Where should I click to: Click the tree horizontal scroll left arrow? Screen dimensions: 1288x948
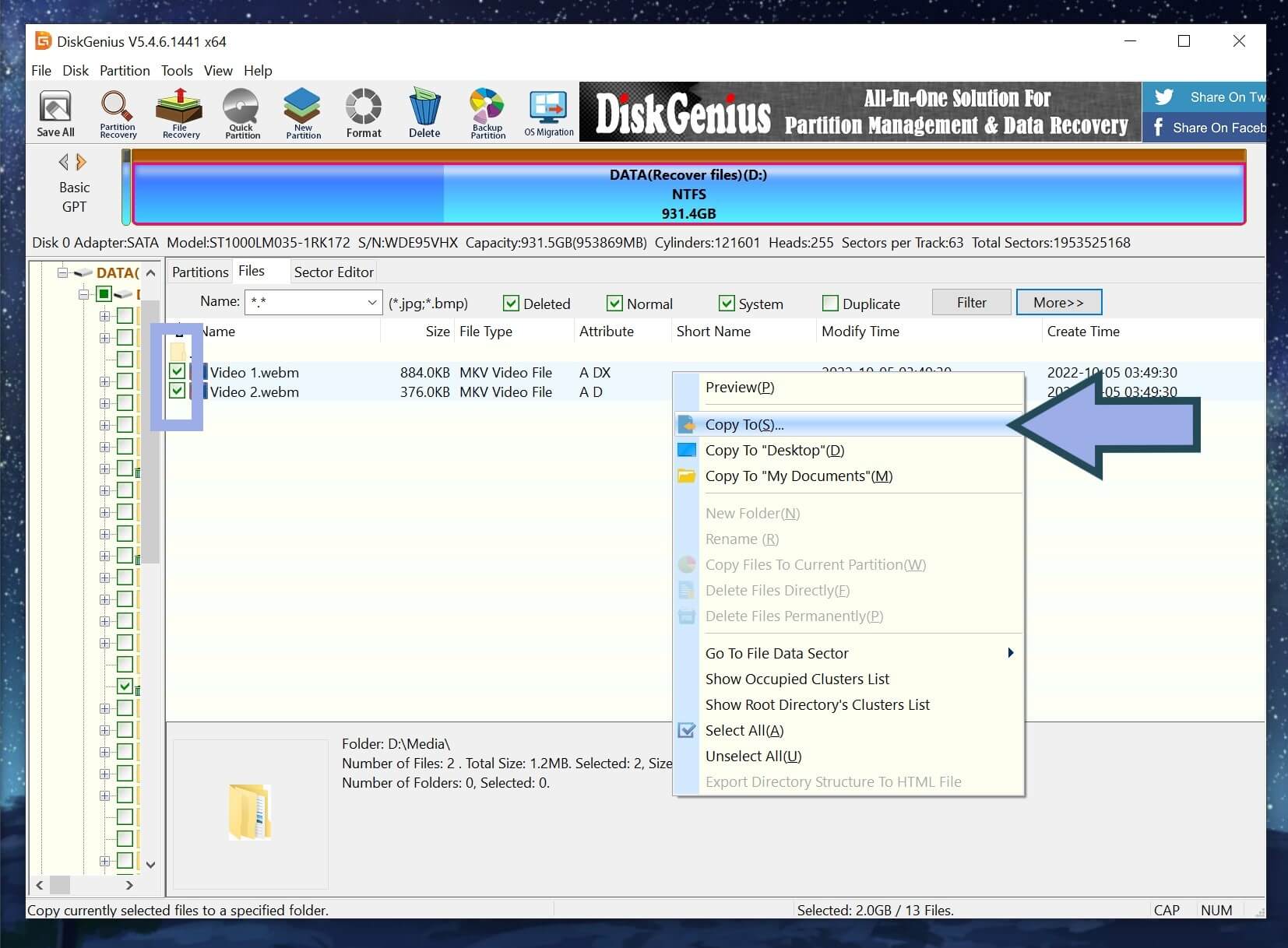39,885
